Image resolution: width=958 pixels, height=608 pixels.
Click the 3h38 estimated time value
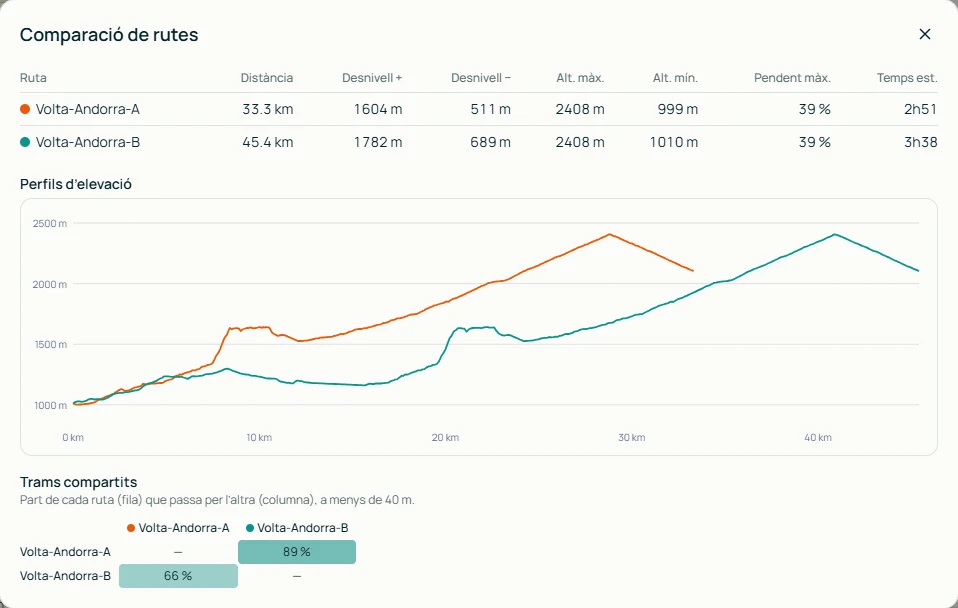(920, 142)
